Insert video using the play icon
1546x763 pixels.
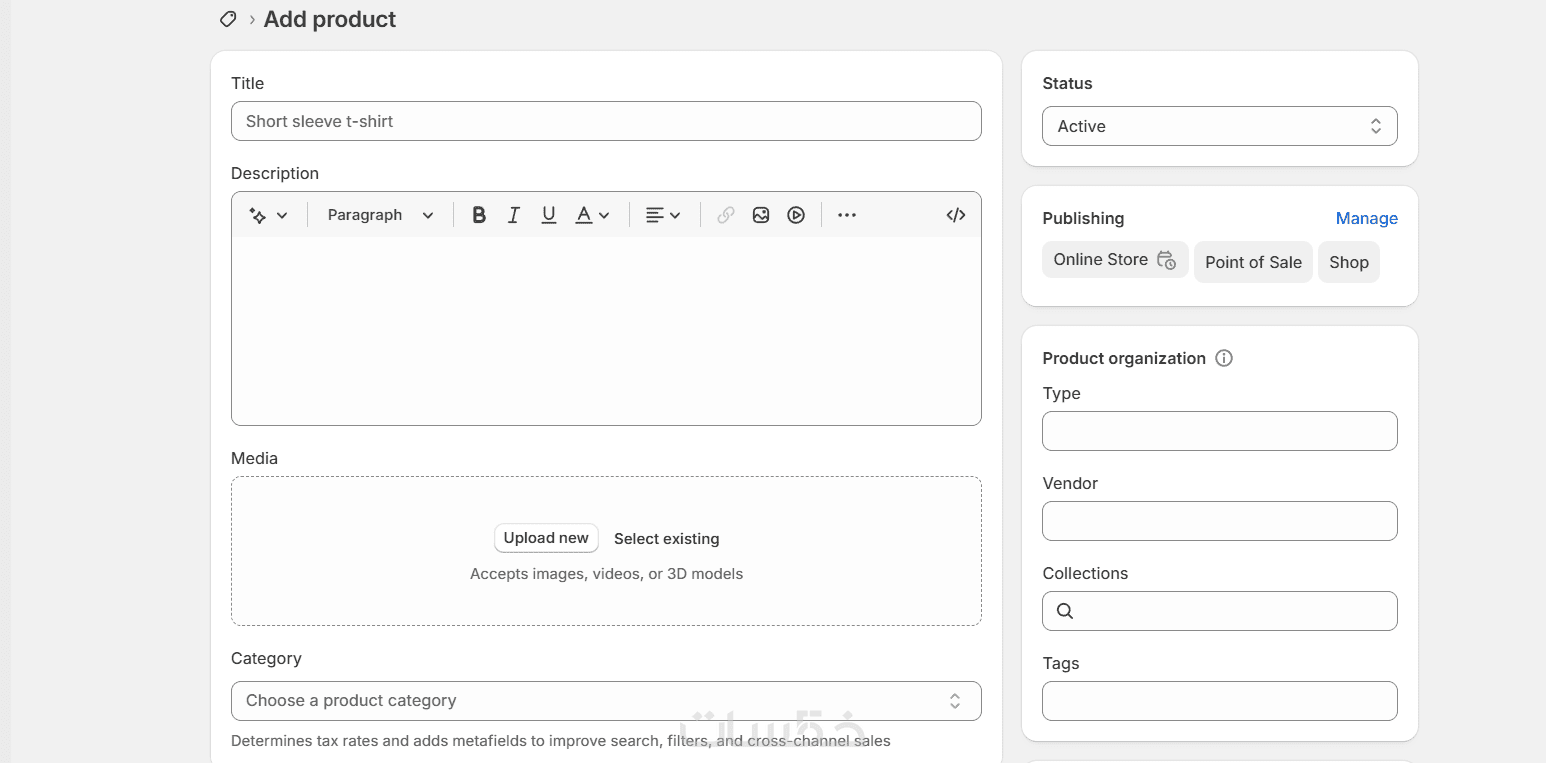point(796,215)
